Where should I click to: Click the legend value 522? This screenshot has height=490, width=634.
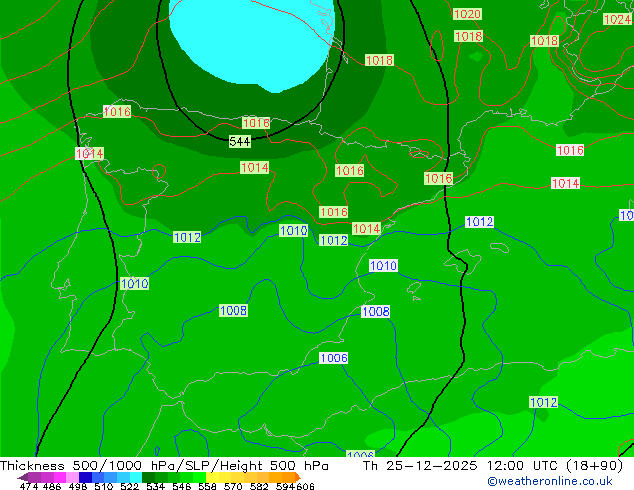point(129,486)
